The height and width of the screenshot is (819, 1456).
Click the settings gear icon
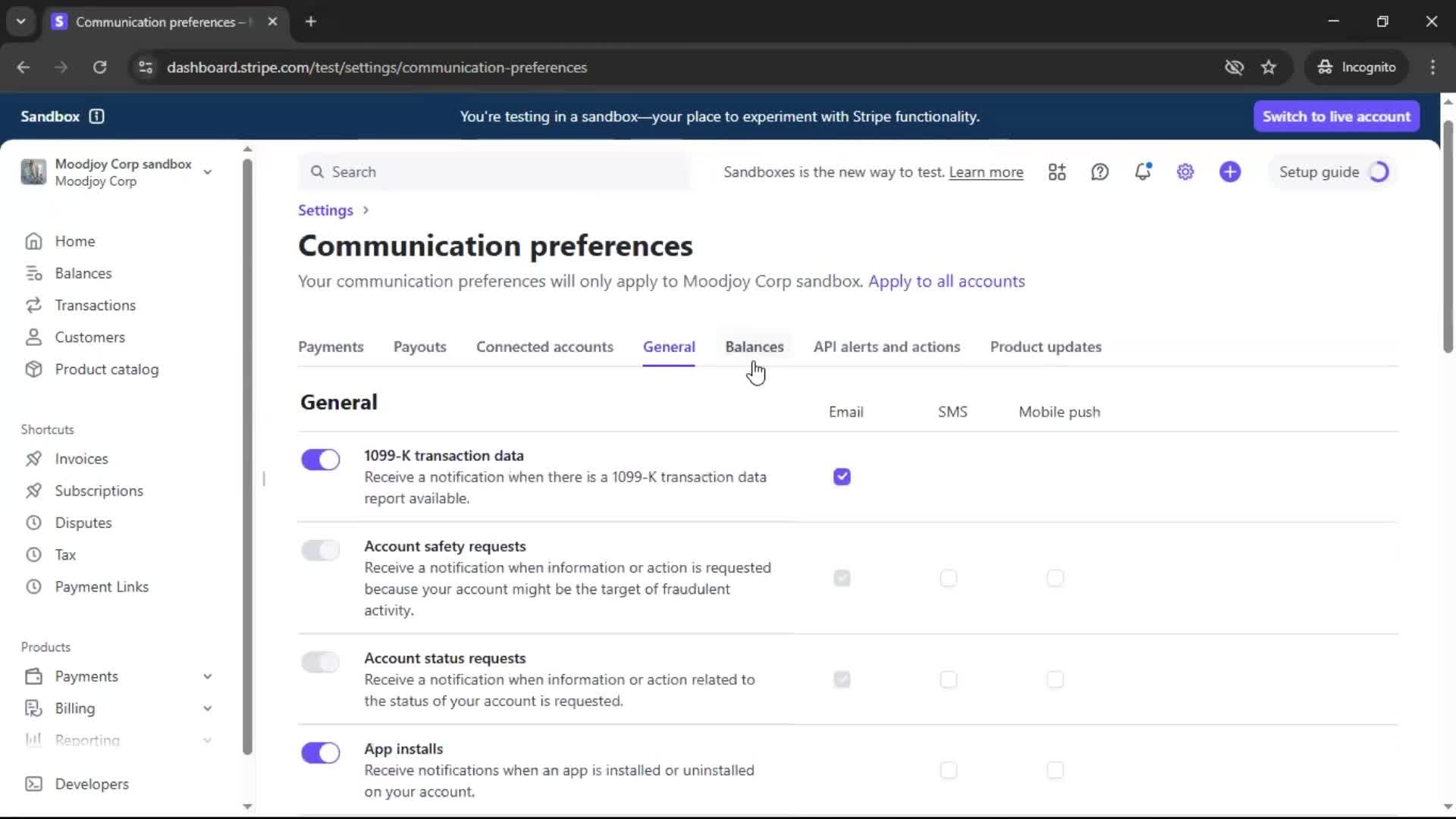click(1185, 172)
